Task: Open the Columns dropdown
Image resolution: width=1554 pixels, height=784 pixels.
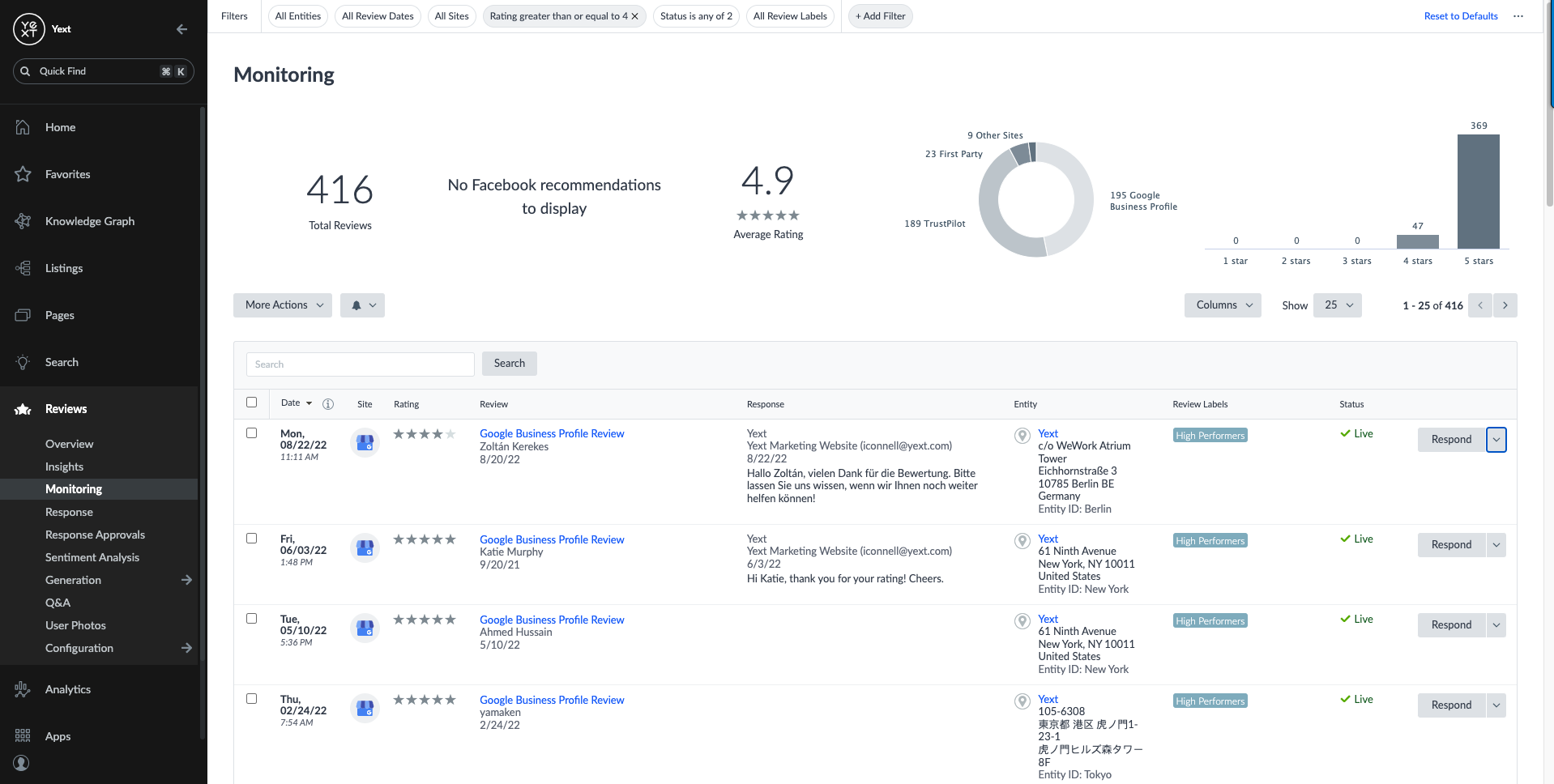Action: point(1222,305)
